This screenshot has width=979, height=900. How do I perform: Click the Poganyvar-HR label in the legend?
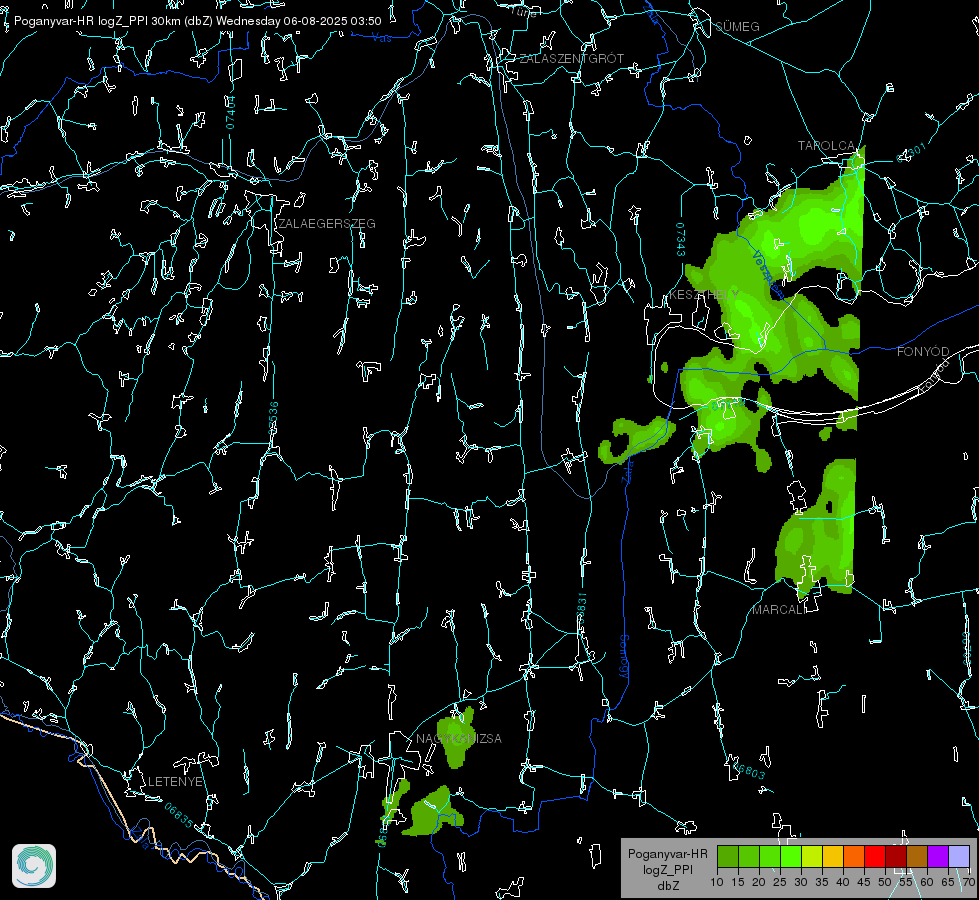(667, 854)
